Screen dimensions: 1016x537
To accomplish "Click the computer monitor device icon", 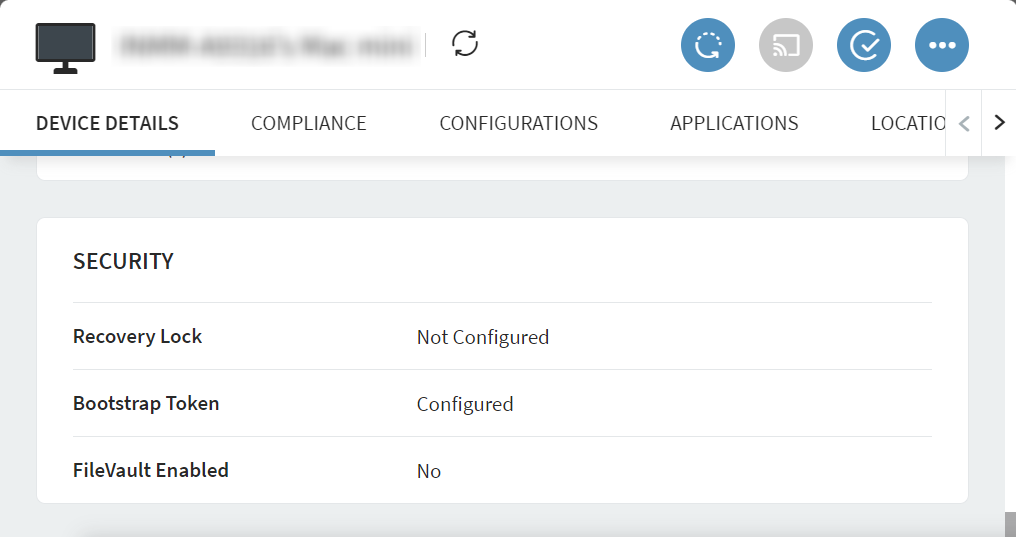I will click(x=66, y=47).
